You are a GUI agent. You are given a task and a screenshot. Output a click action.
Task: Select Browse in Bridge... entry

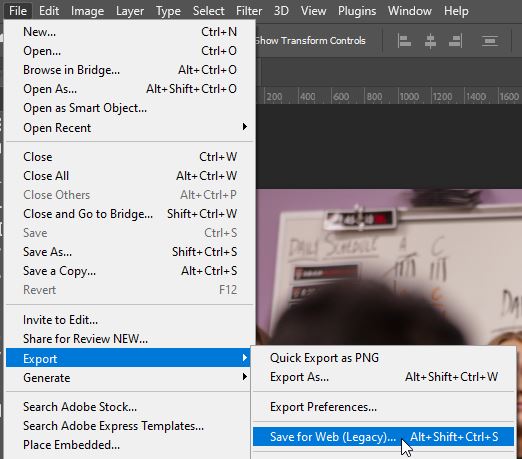coord(130,70)
